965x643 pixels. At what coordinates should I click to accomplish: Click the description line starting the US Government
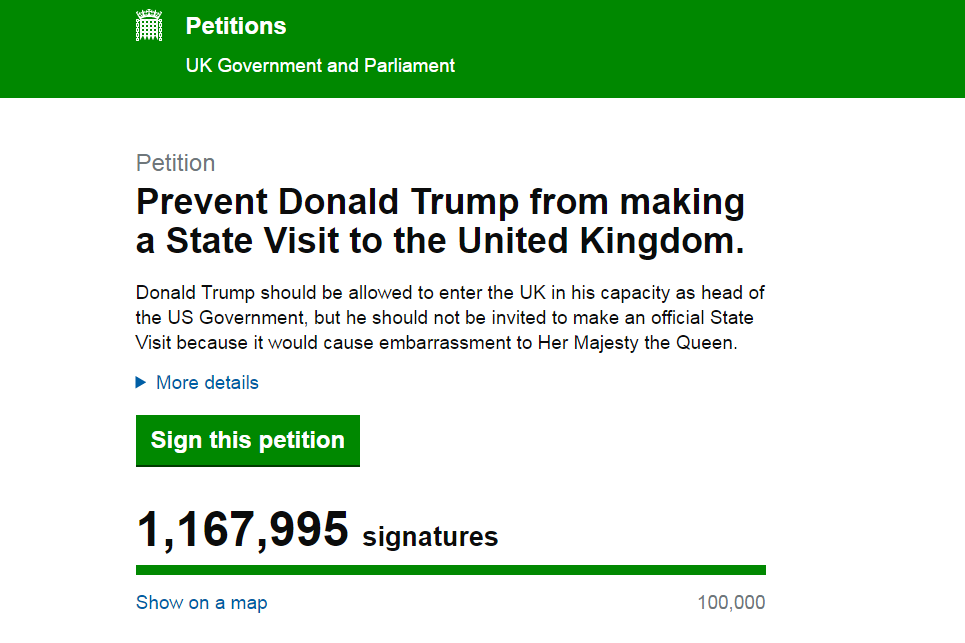[444, 318]
